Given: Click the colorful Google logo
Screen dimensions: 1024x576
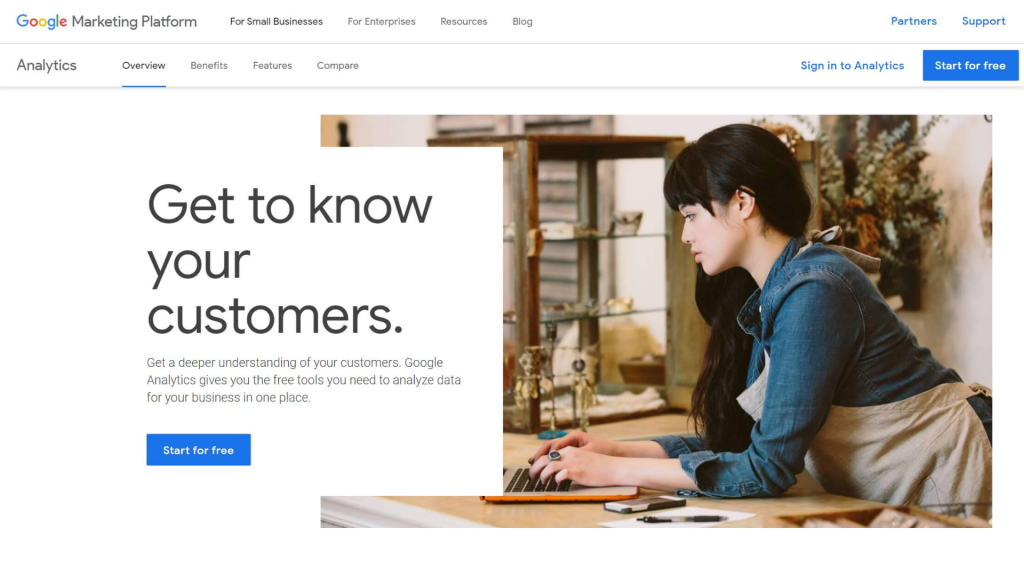Looking at the screenshot, I should pos(41,22).
